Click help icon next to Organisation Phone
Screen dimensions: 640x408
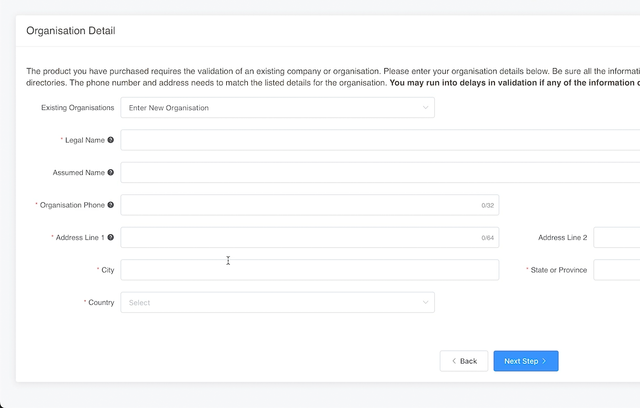pos(111,205)
